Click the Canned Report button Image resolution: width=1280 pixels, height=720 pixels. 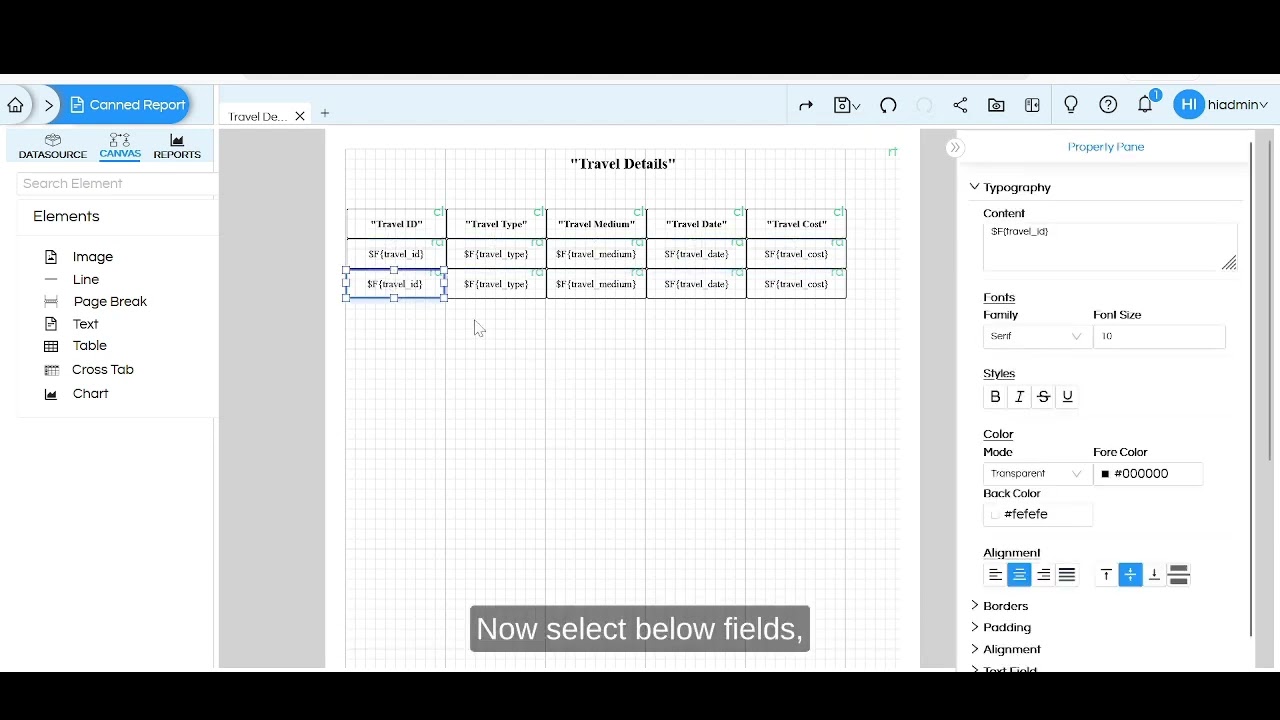click(x=127, y=105)
